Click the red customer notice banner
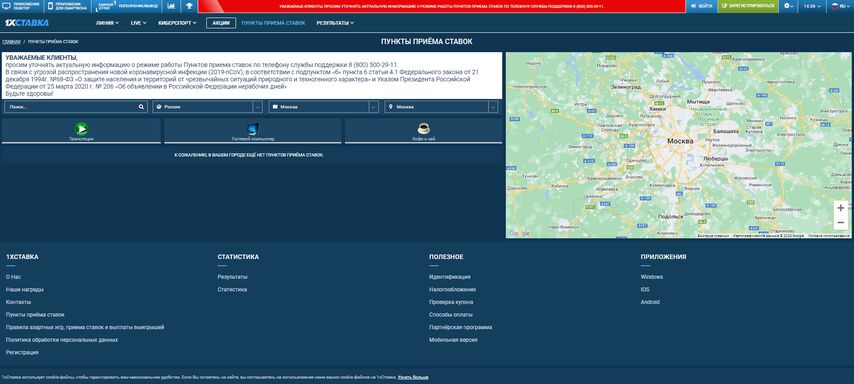854x384 pixels. [x=442, y=6]
